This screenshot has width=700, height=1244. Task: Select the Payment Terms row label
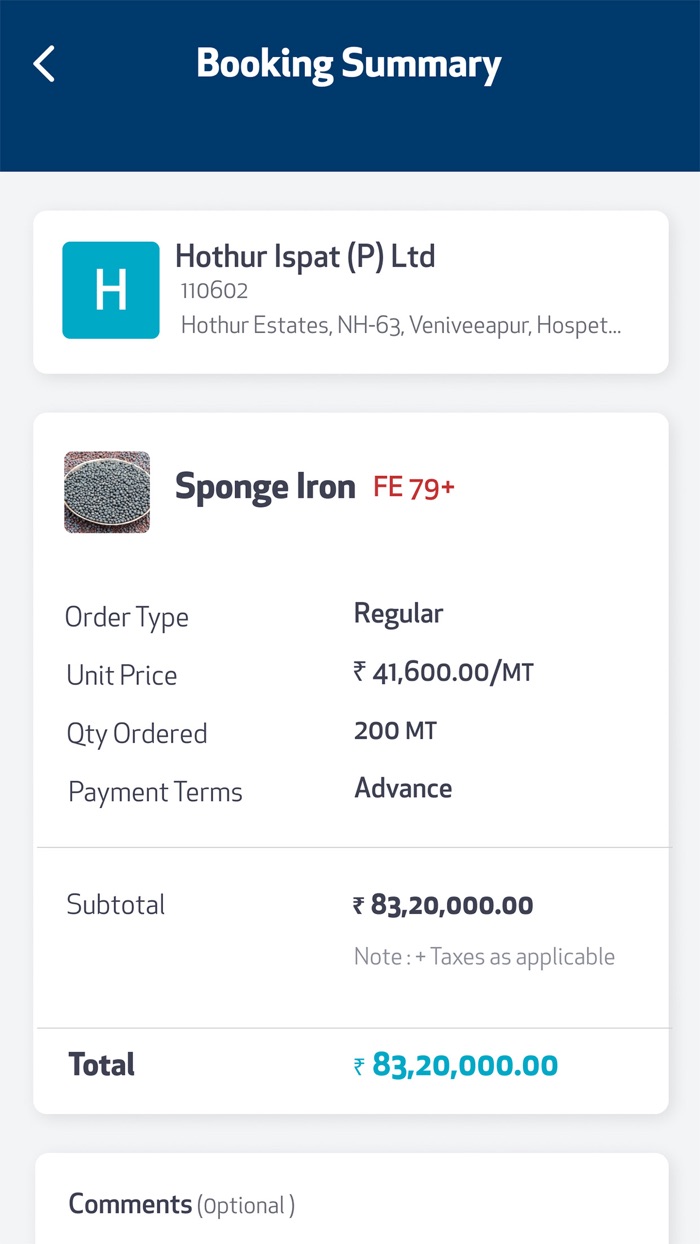click(155, 791)
